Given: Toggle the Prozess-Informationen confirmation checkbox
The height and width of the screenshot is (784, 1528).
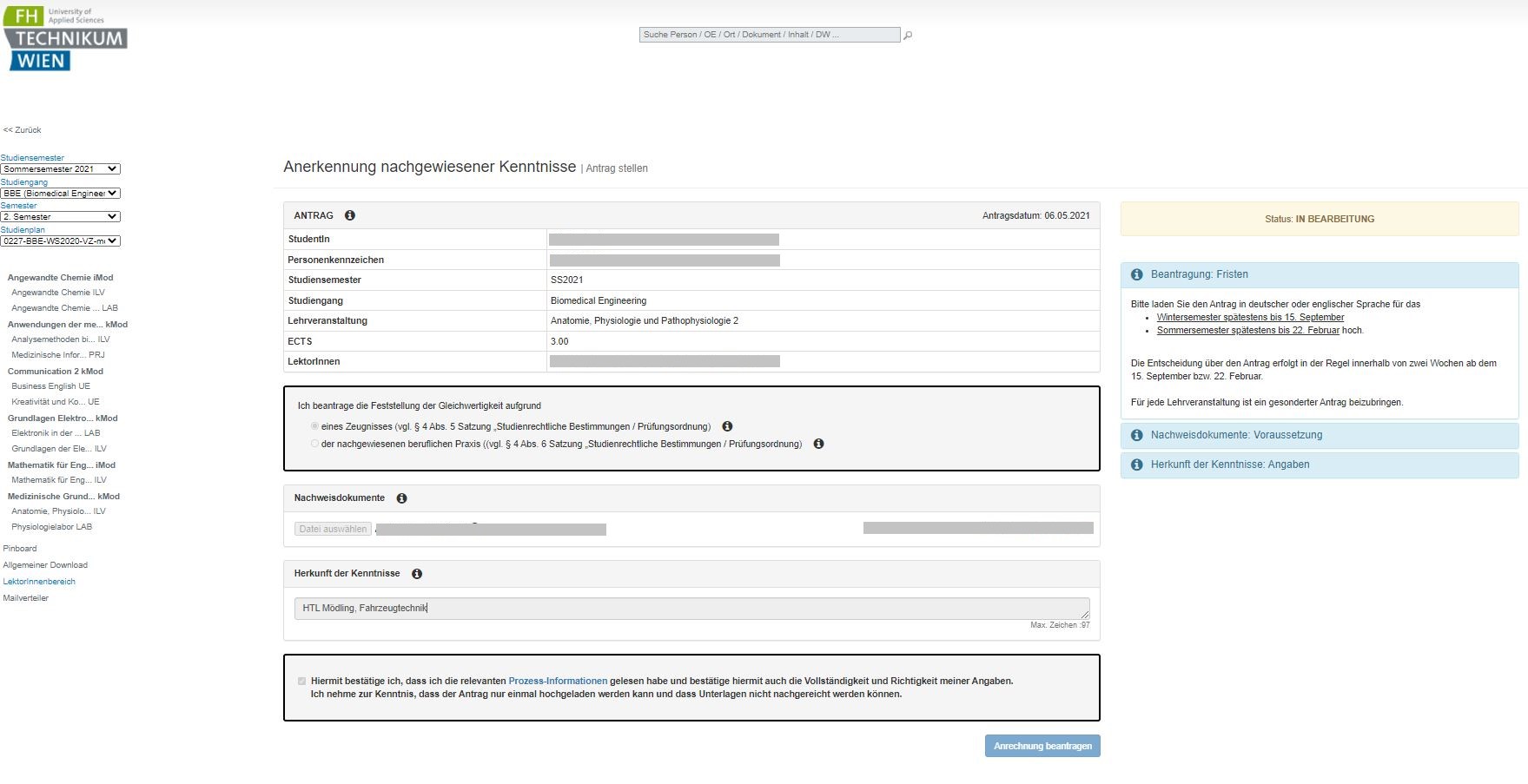Looking at the screenshot, I should [x=301, y=682].
